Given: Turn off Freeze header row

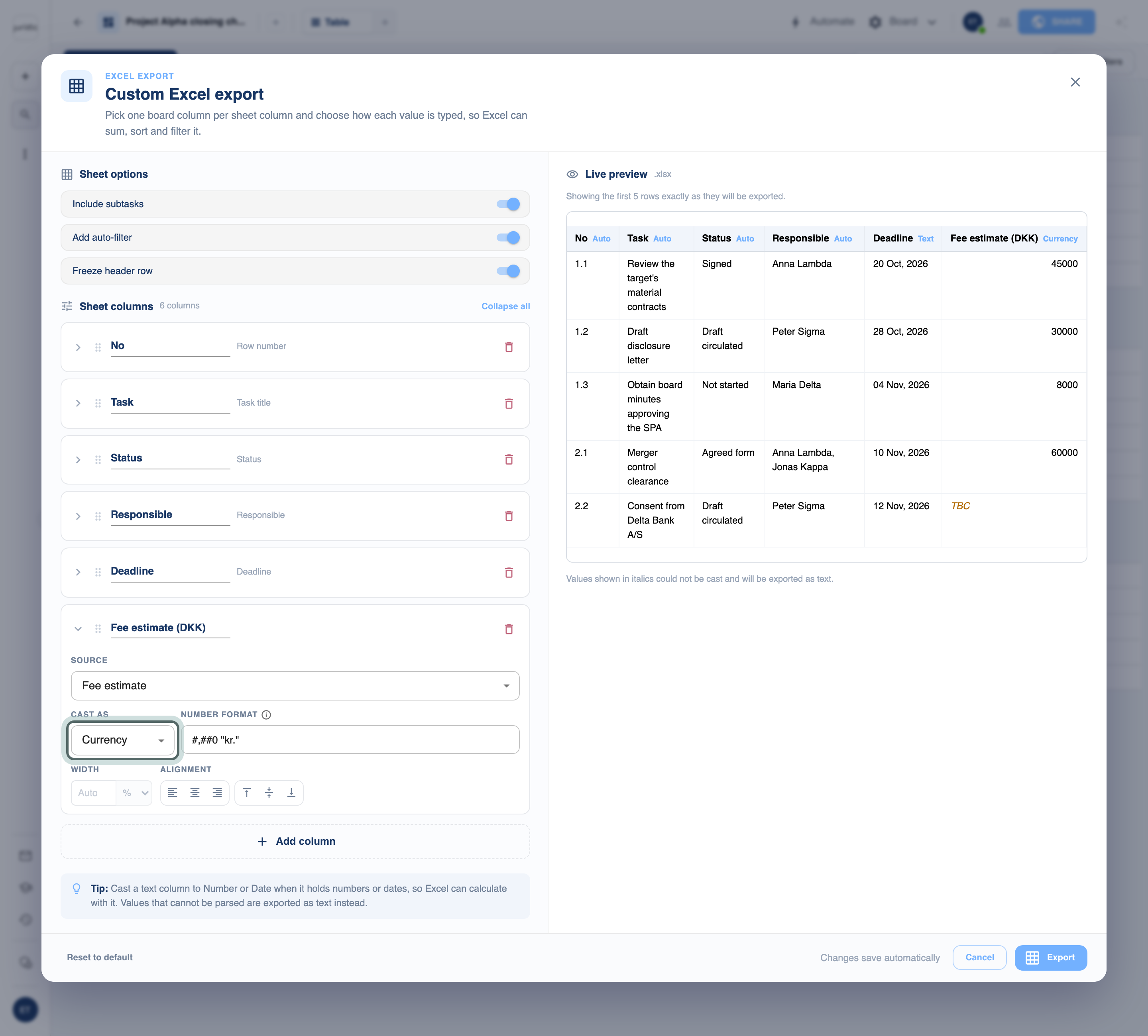Looking at the screenshot, I should pyautogui.click(x=508, y=271).
